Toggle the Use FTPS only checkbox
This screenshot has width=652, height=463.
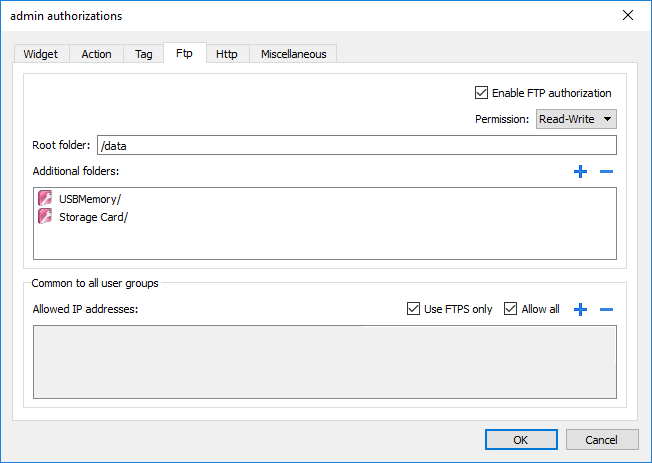point(414,309)
